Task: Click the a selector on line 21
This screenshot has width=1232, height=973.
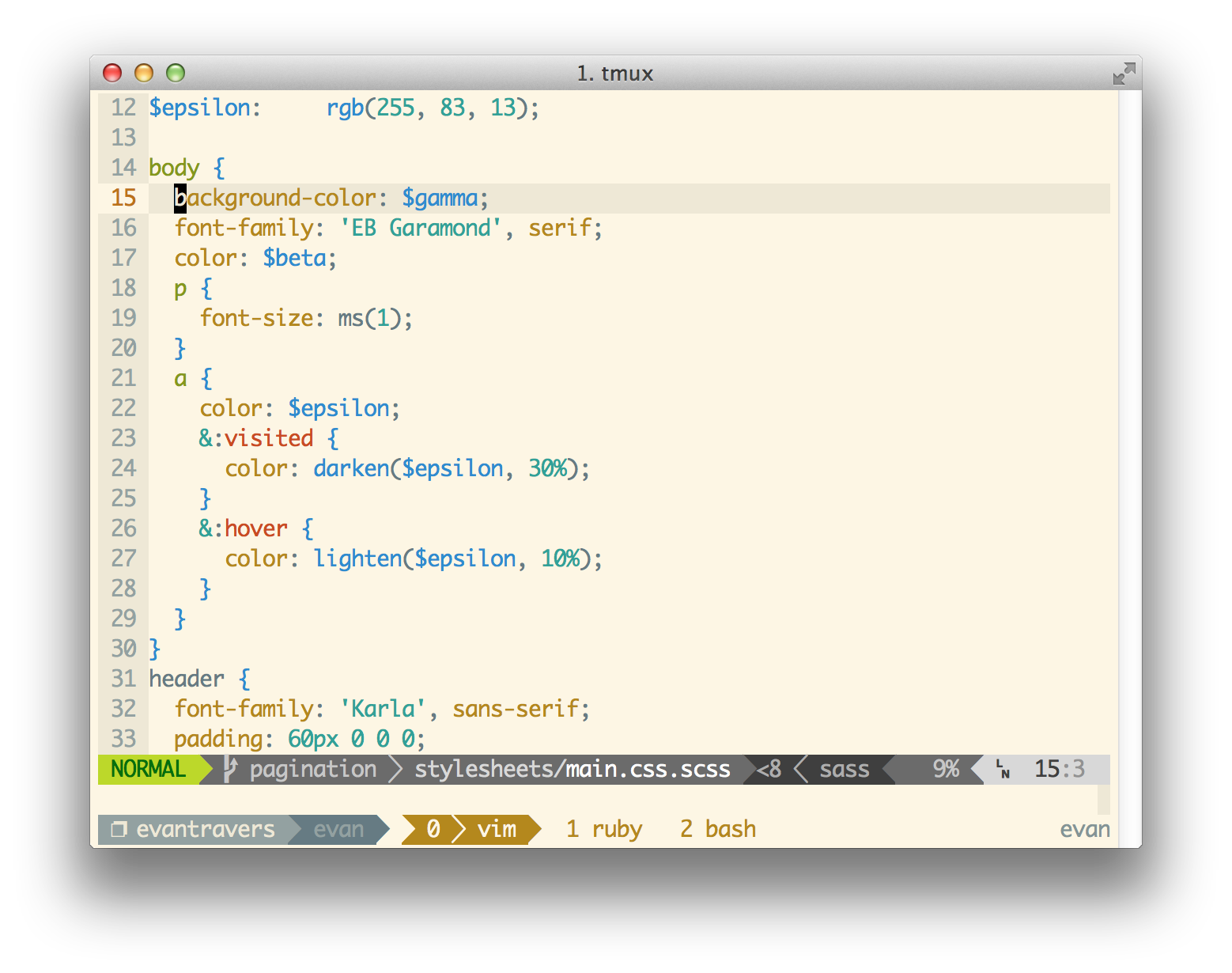Action: tap(180, 379)
